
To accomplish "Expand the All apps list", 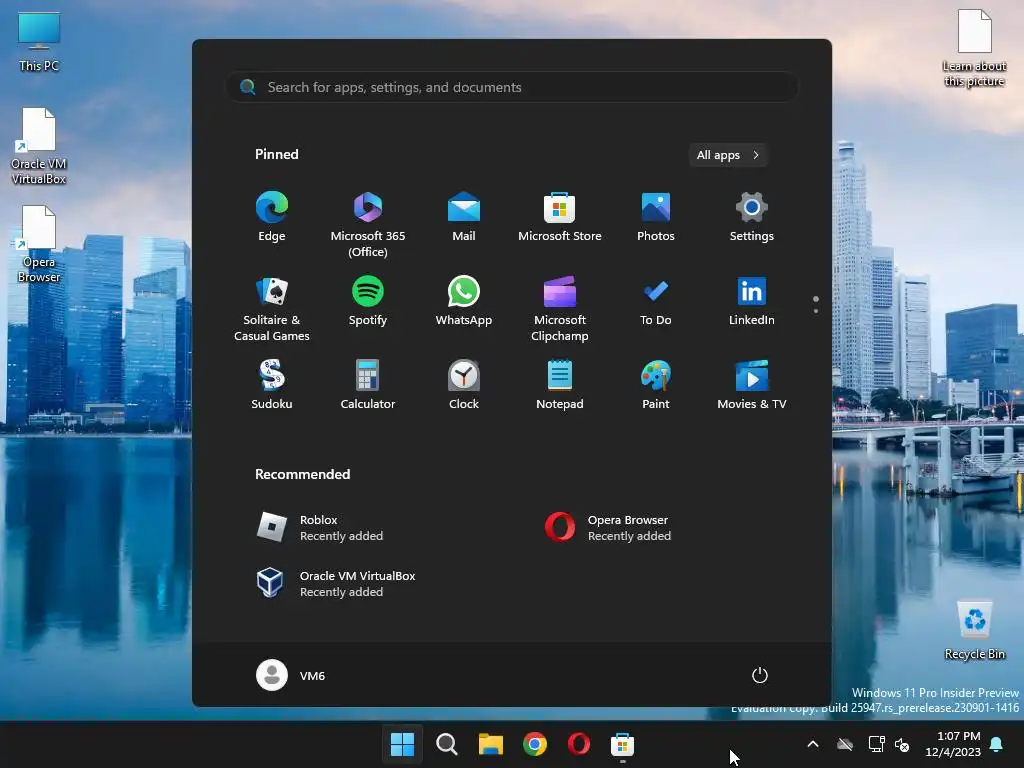I will [728, 155].
